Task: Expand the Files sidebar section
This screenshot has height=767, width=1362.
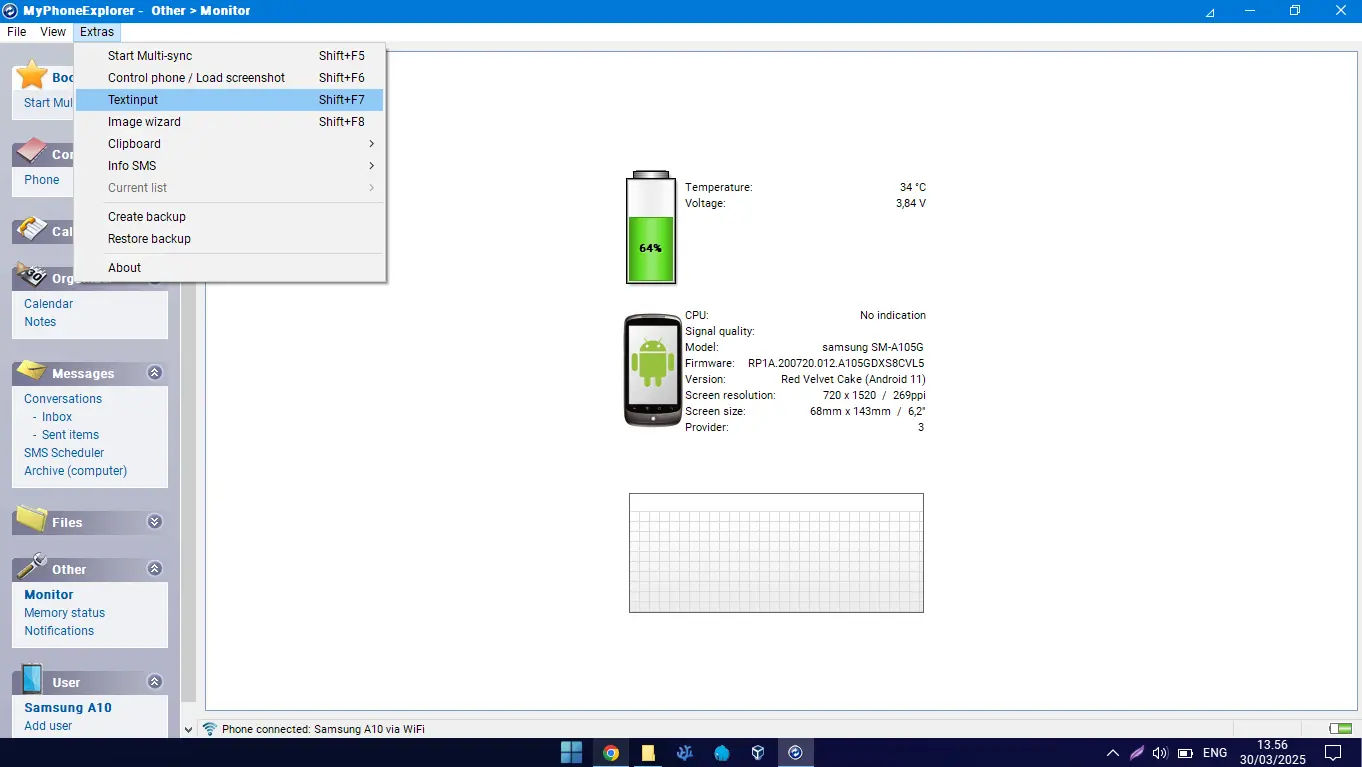Action: pyautogui.click(x=154, y=522)
